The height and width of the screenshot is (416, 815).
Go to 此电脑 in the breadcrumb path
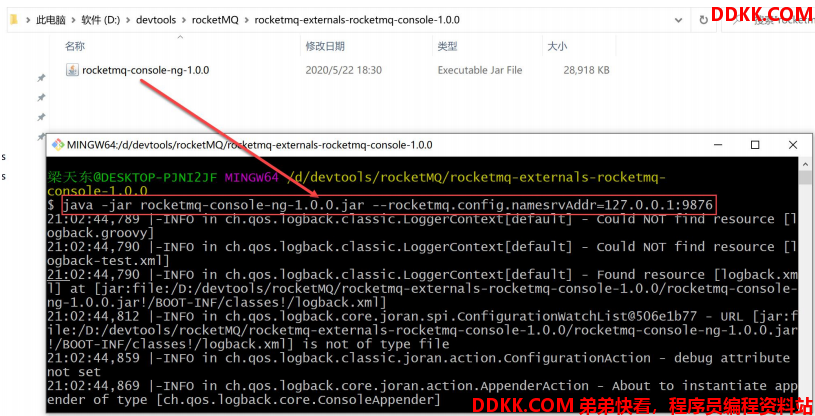(51, 20)
